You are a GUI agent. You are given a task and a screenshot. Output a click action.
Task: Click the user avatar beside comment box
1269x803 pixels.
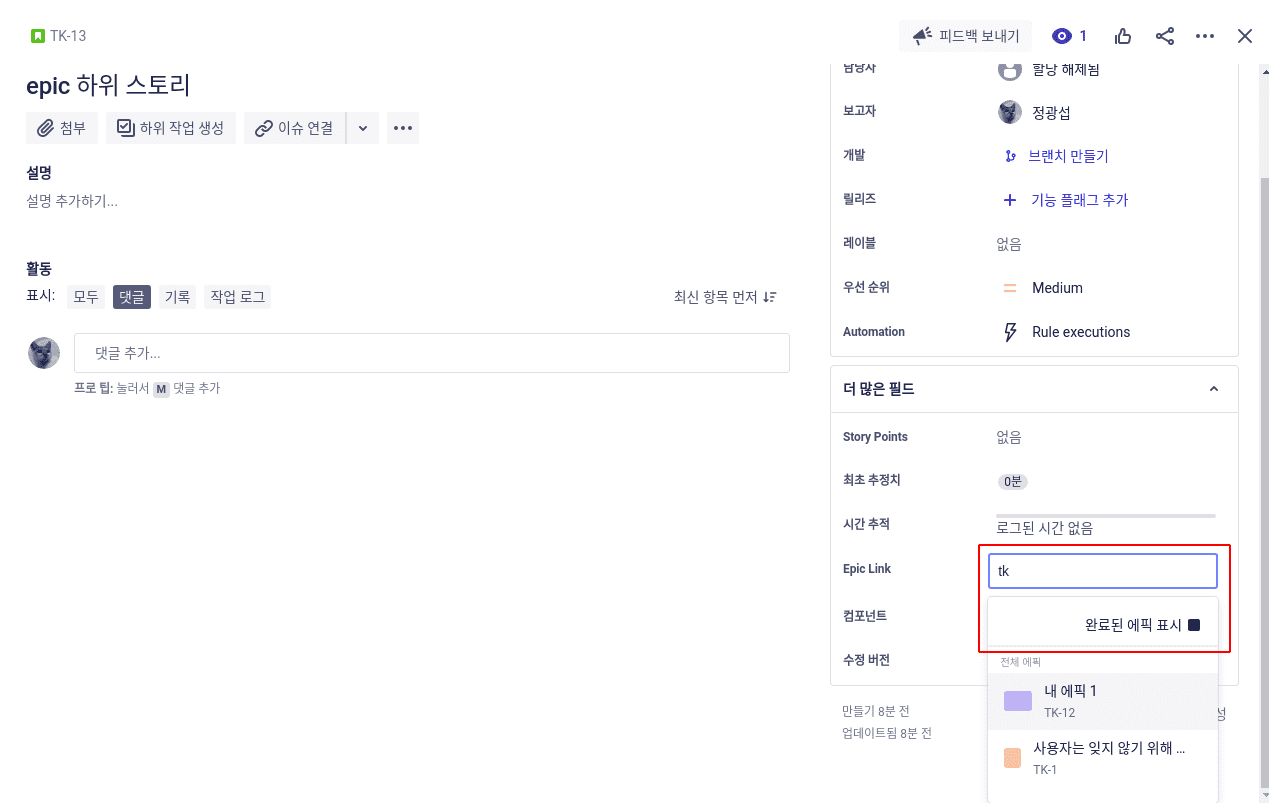43,353
